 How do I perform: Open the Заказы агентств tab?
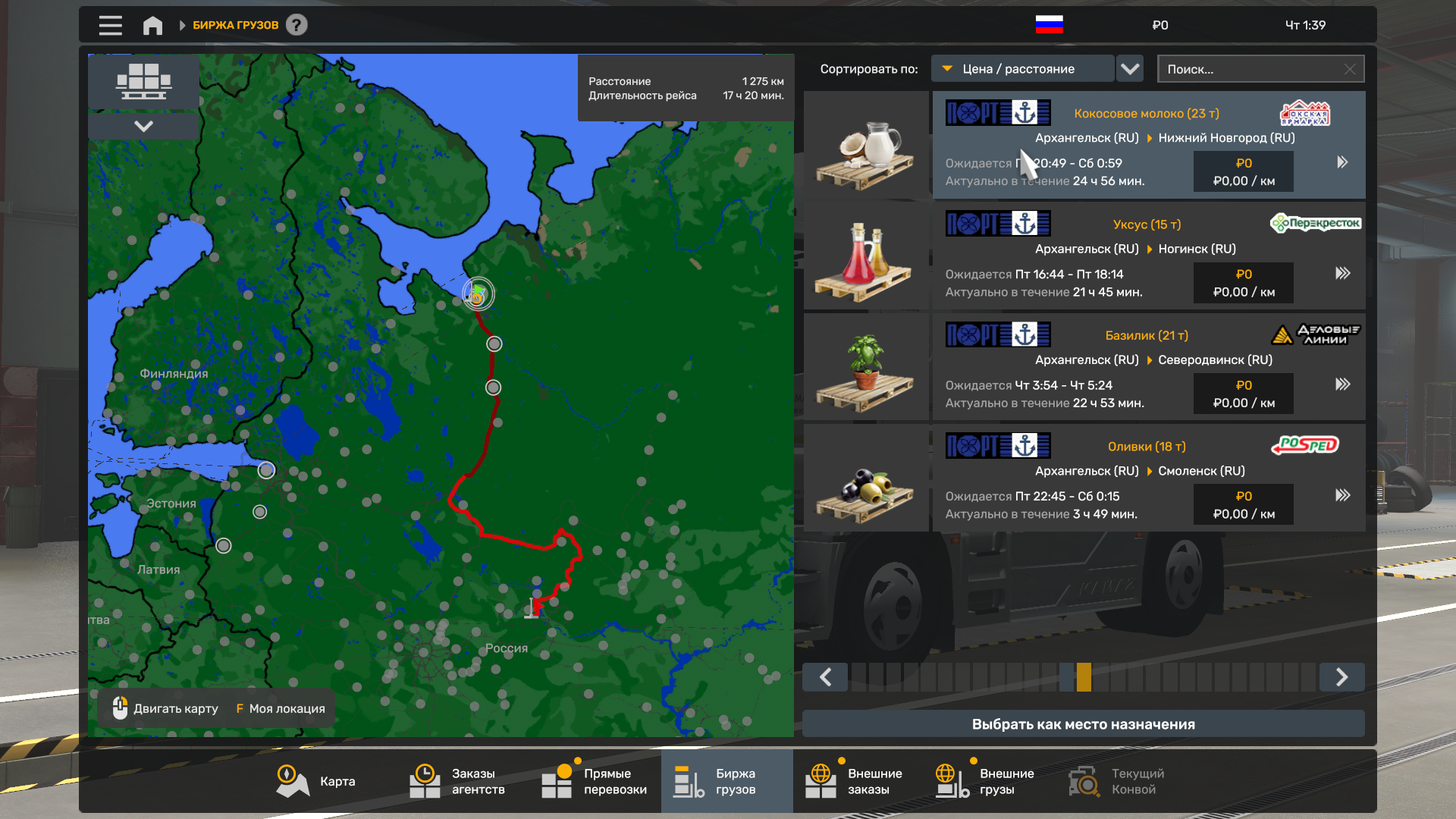click(457, 781)
